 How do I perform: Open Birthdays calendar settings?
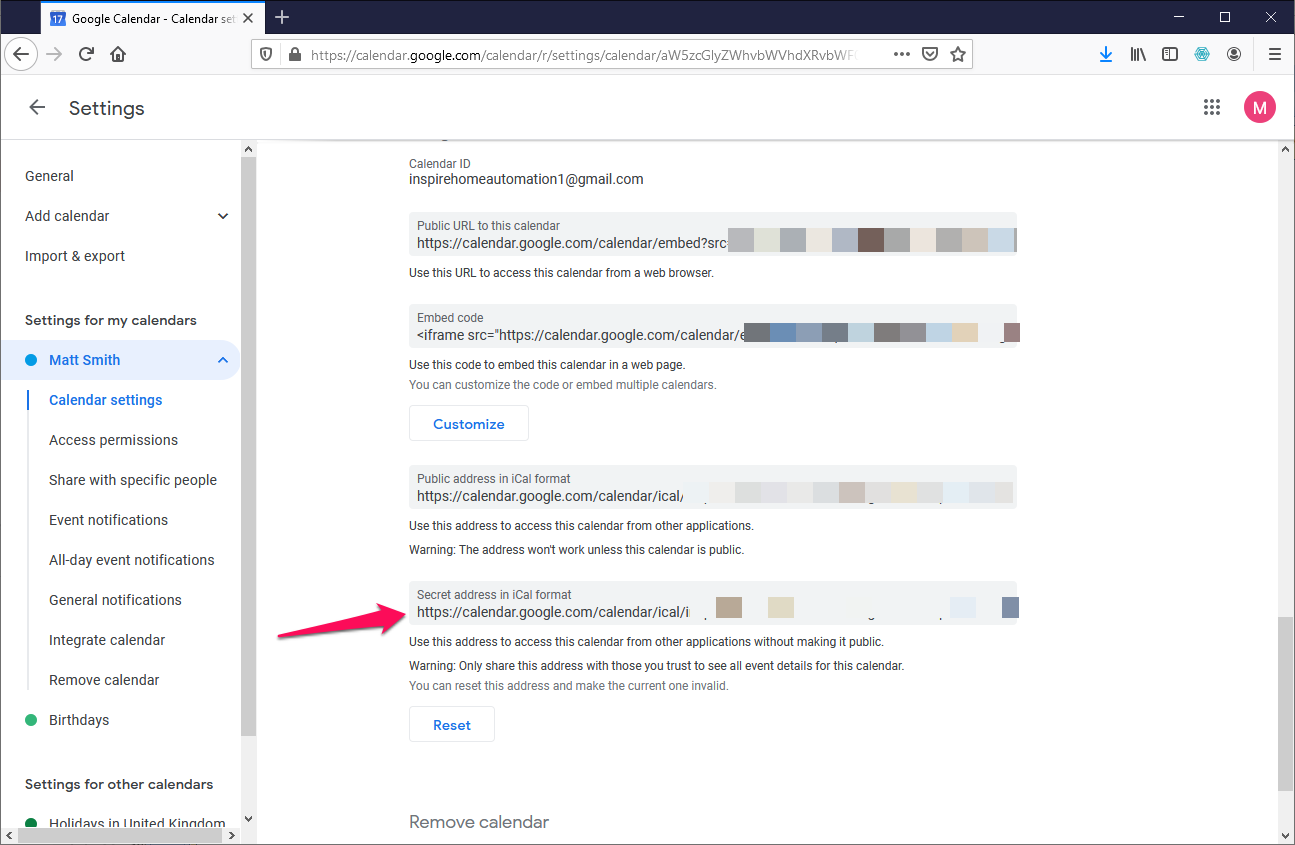tap(79, 720)
